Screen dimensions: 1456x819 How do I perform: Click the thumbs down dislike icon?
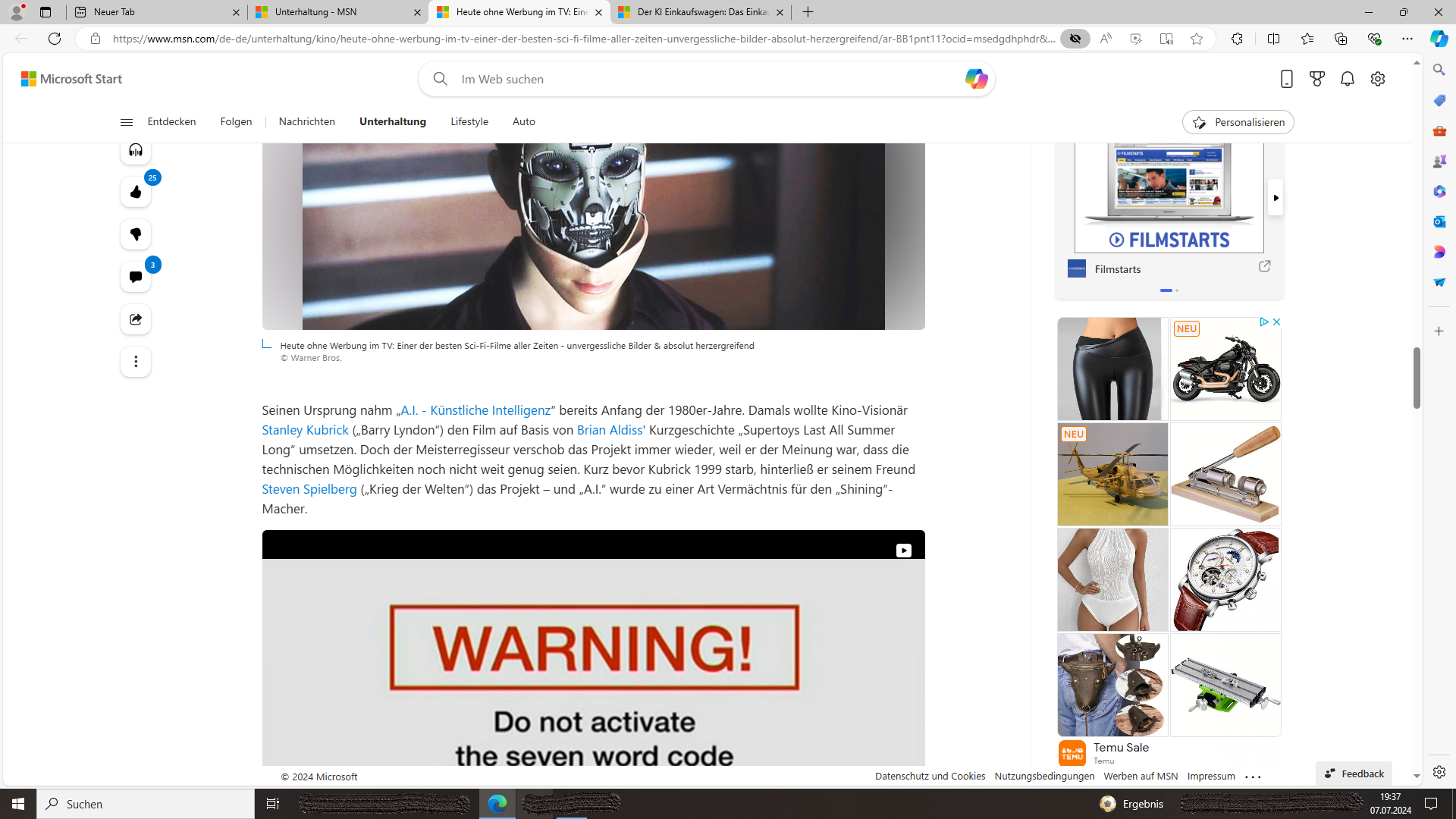[136, 235]
